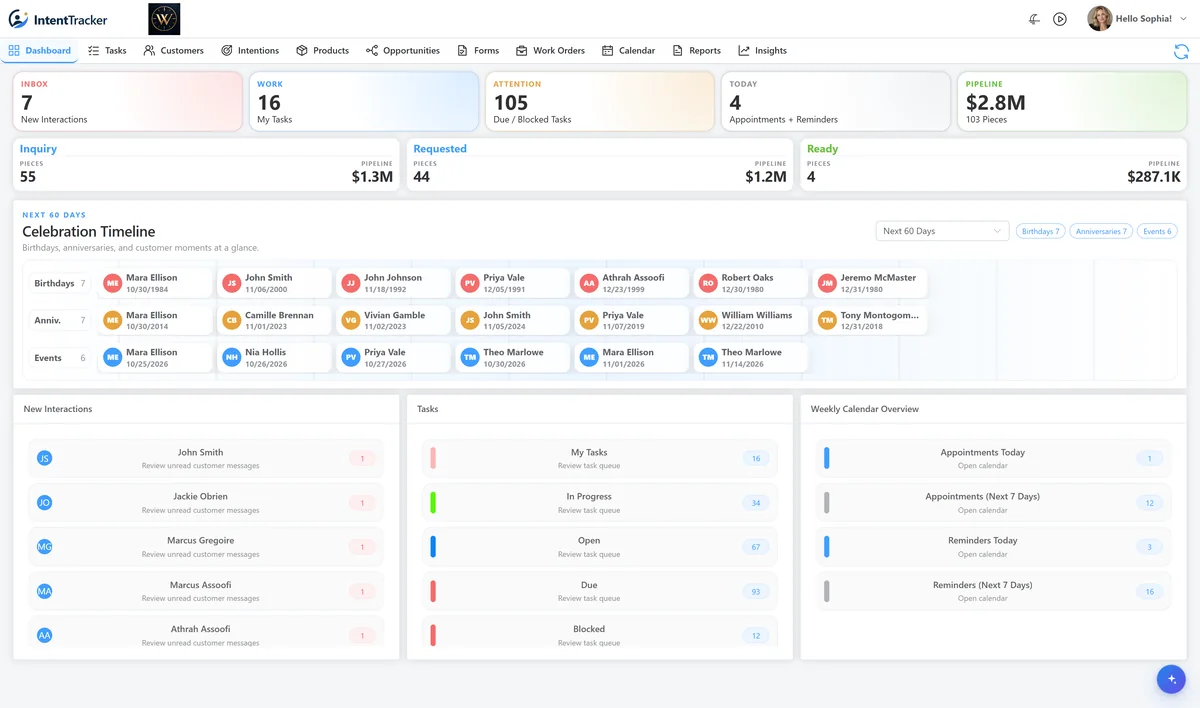This screenshot has width=1200, height=708.
Task: Click Appointments (Next 7 Days) badge 12
Action: pyautogui.click(x=1150, y=502)
